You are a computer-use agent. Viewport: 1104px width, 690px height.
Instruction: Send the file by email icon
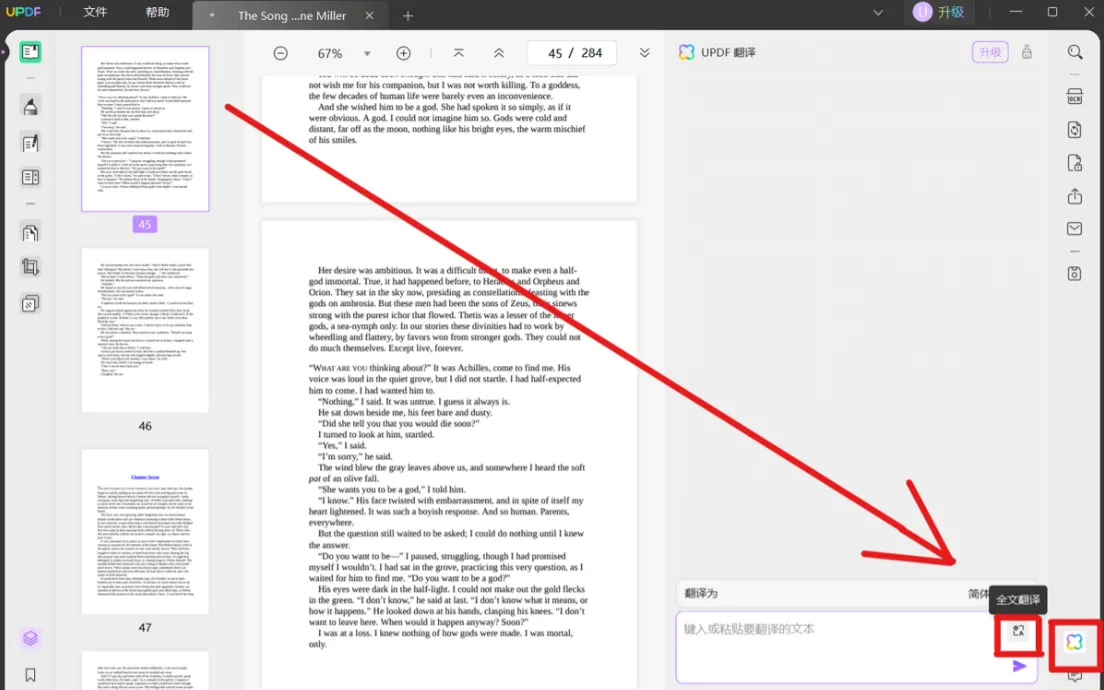[1074, 228]
